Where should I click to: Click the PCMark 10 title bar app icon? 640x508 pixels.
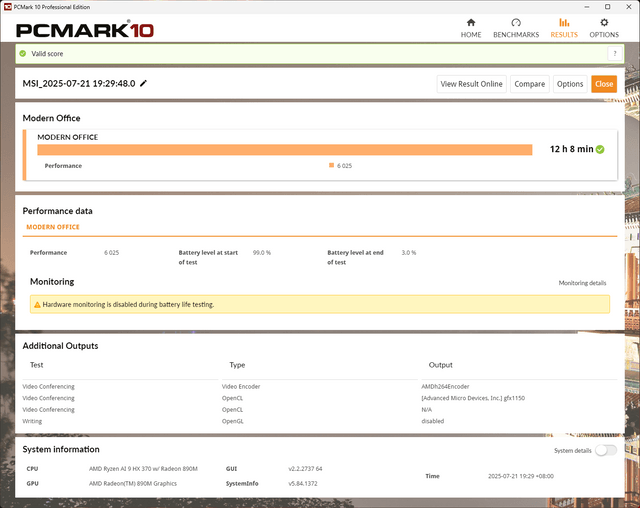pos(7,7)
